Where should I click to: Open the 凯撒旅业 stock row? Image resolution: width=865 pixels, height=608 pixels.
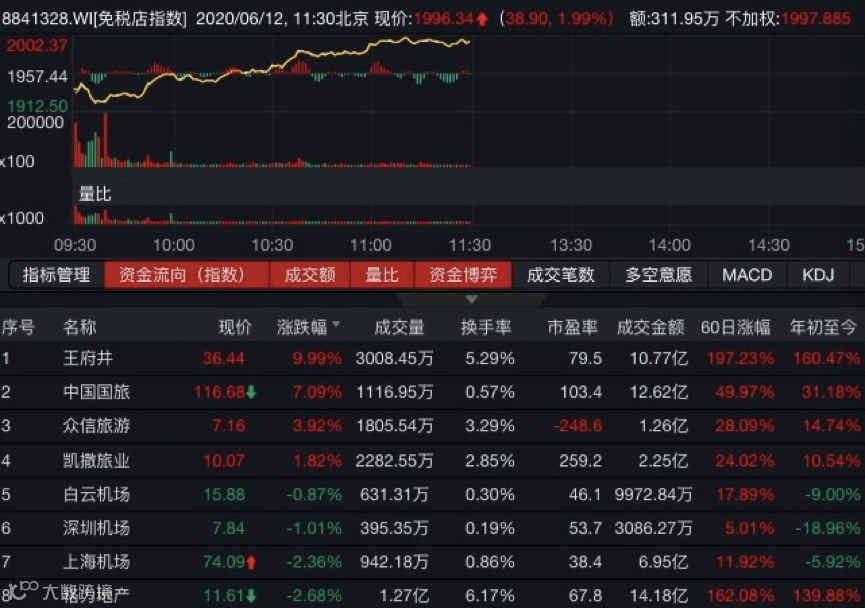tap(432, 460)
